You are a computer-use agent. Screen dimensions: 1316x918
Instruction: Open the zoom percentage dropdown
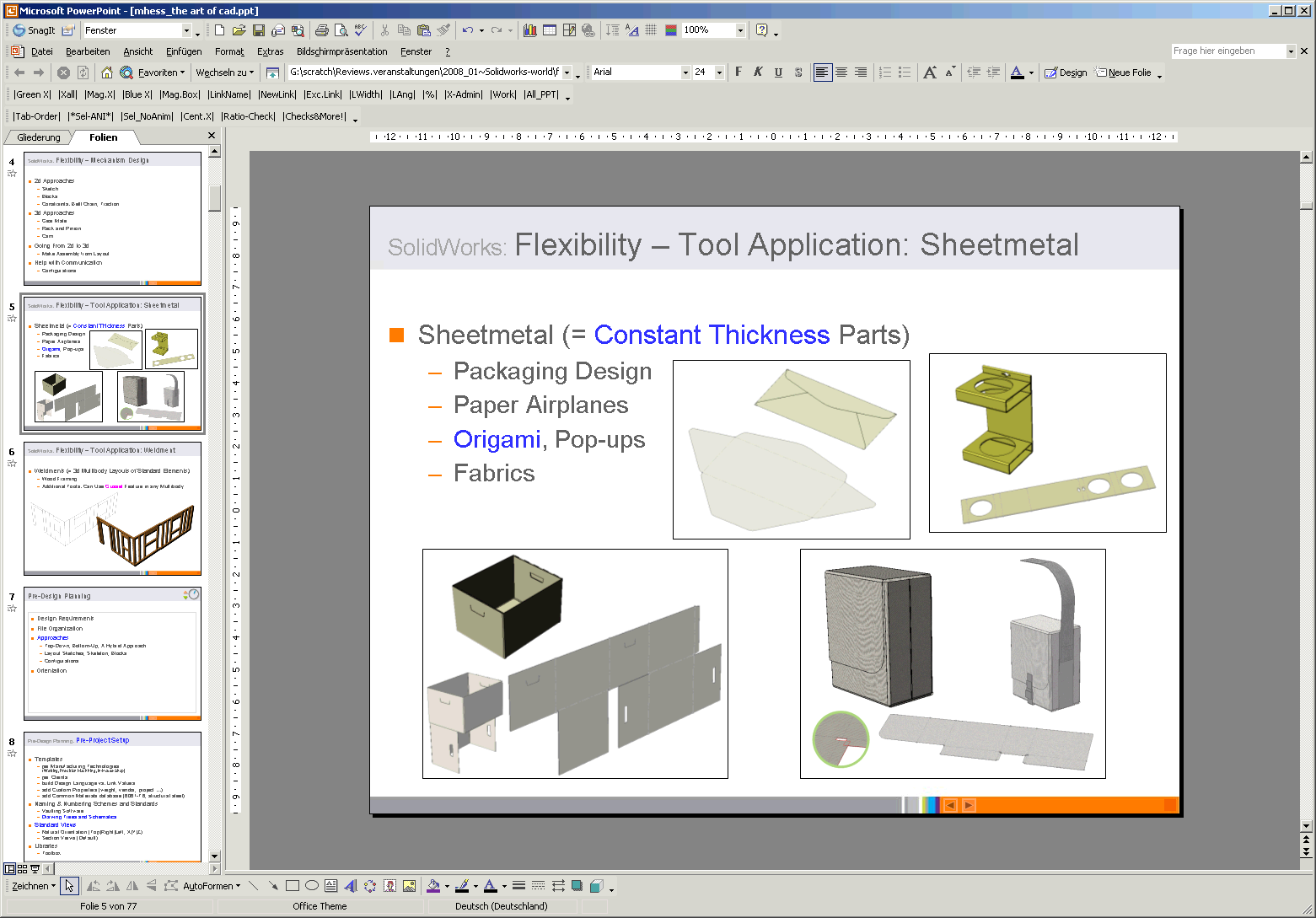click(741, 30)
